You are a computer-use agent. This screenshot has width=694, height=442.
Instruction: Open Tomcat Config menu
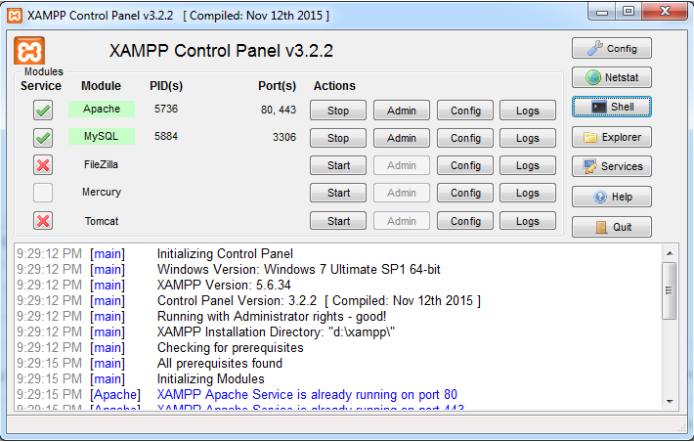coord(465,221)
